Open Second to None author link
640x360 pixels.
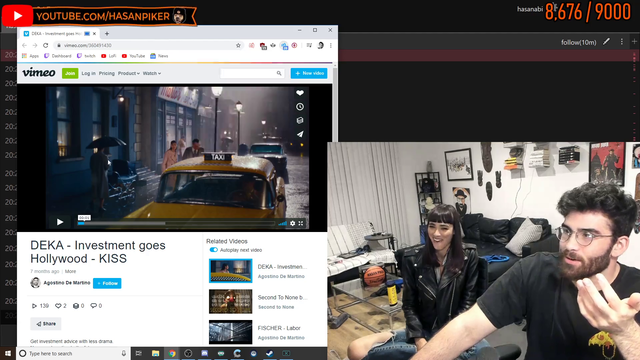coord(276,307)
